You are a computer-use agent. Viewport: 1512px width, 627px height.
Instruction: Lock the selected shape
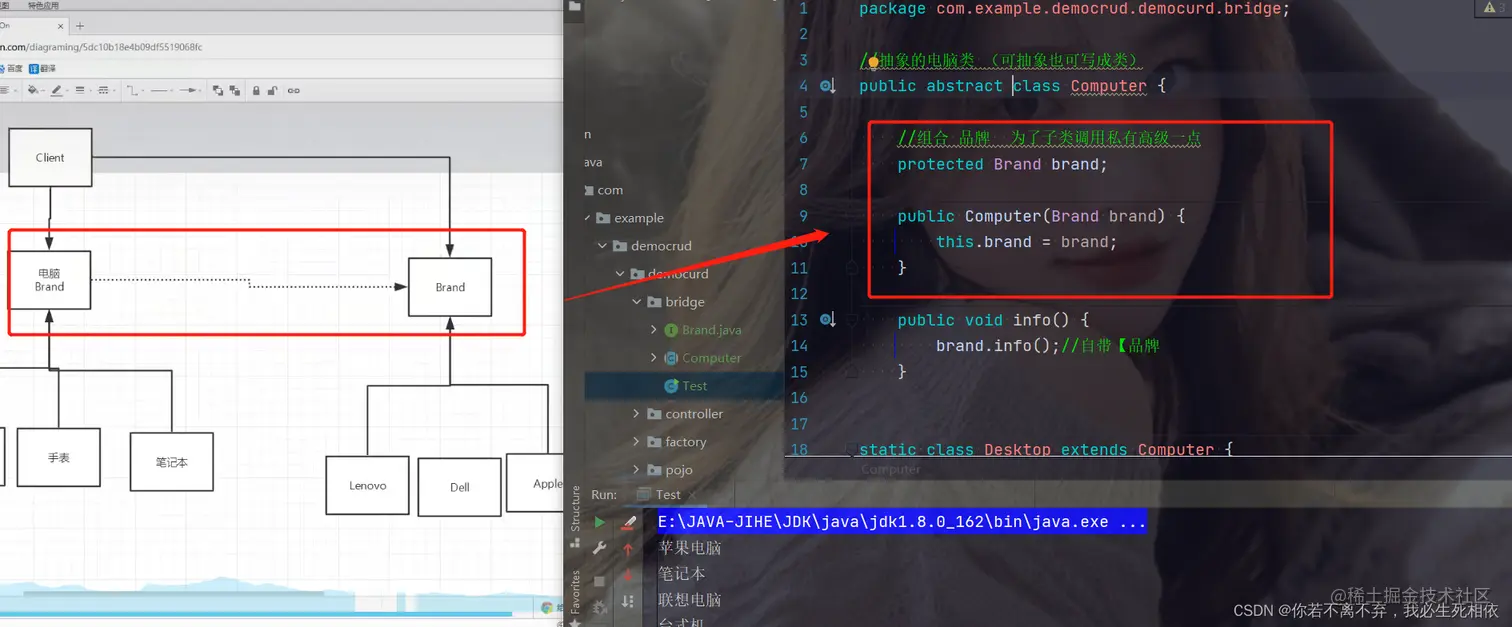point(256,90)
